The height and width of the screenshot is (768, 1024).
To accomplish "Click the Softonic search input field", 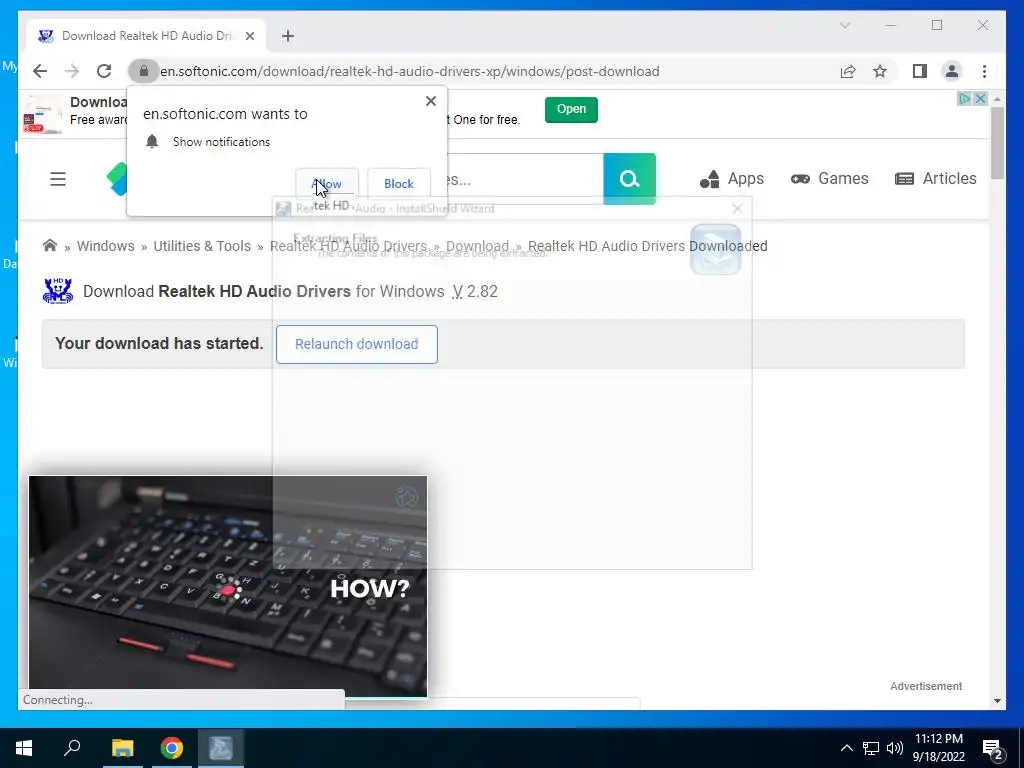I will tap(525, 179).
